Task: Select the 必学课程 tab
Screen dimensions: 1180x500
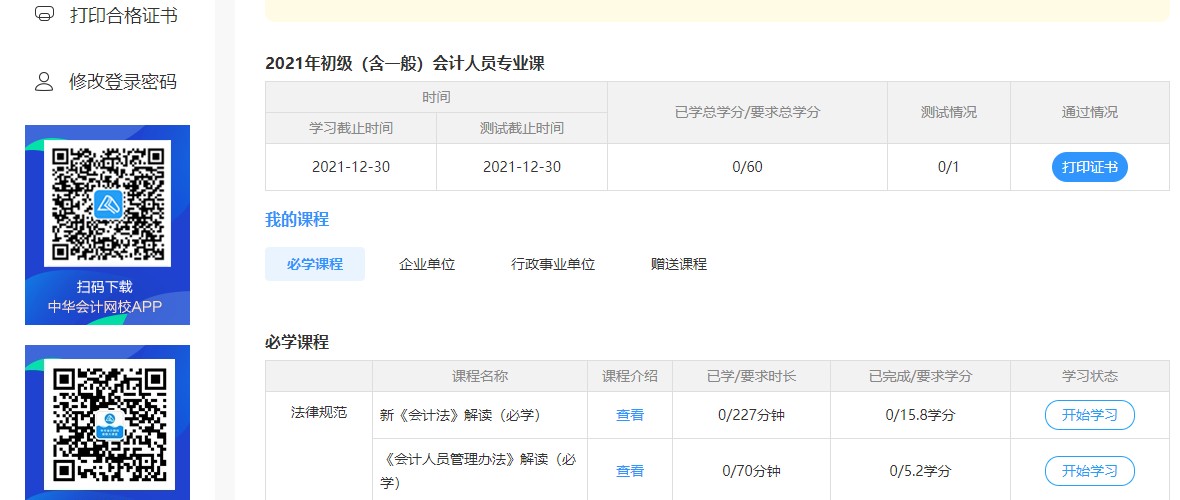Action: click(x=315, y=264)
